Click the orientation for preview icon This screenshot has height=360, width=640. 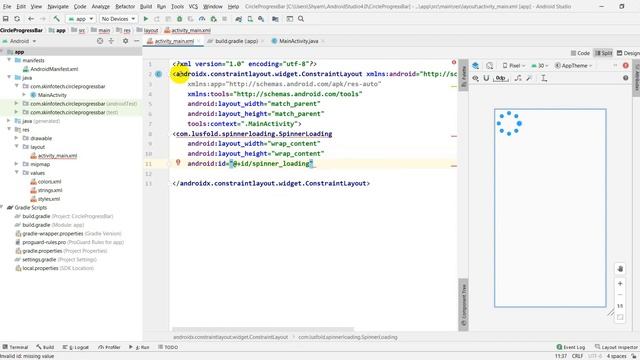coord(490,66)
